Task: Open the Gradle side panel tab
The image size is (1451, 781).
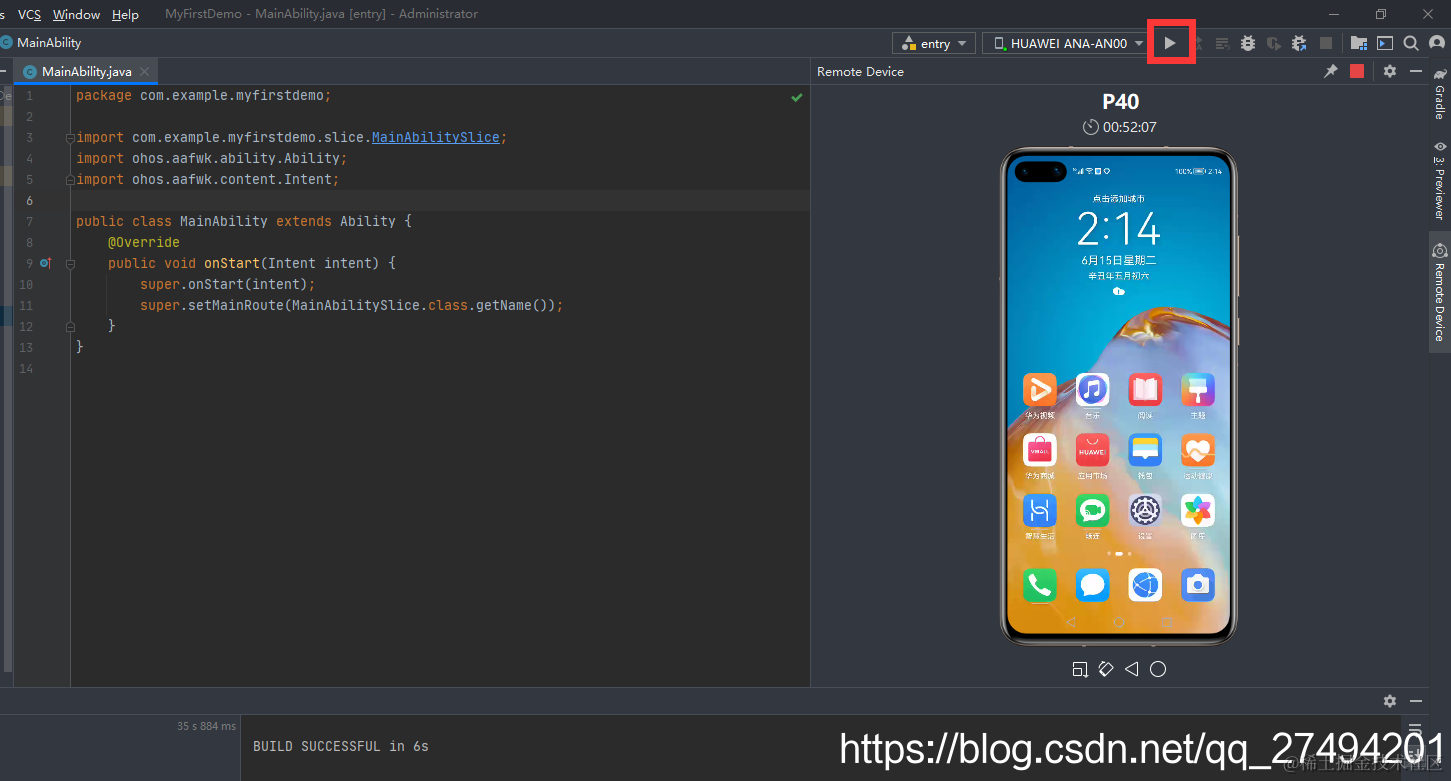Action: 1440,93
